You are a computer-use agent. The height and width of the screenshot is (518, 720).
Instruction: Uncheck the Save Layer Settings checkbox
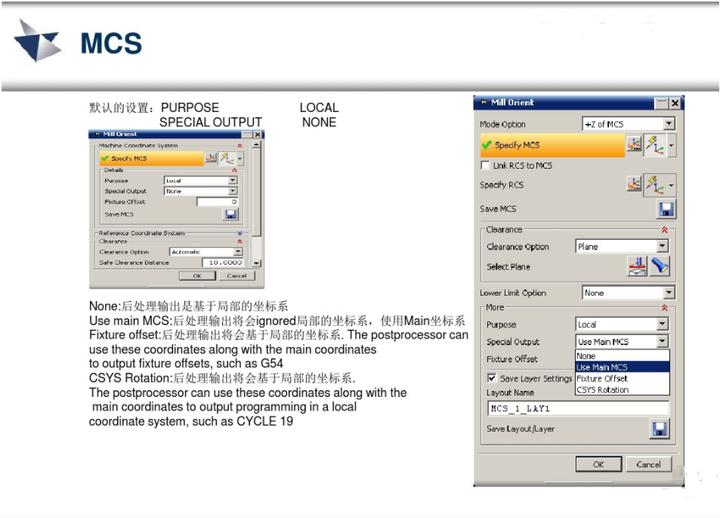pyautogui.click(x=490, y=378)
